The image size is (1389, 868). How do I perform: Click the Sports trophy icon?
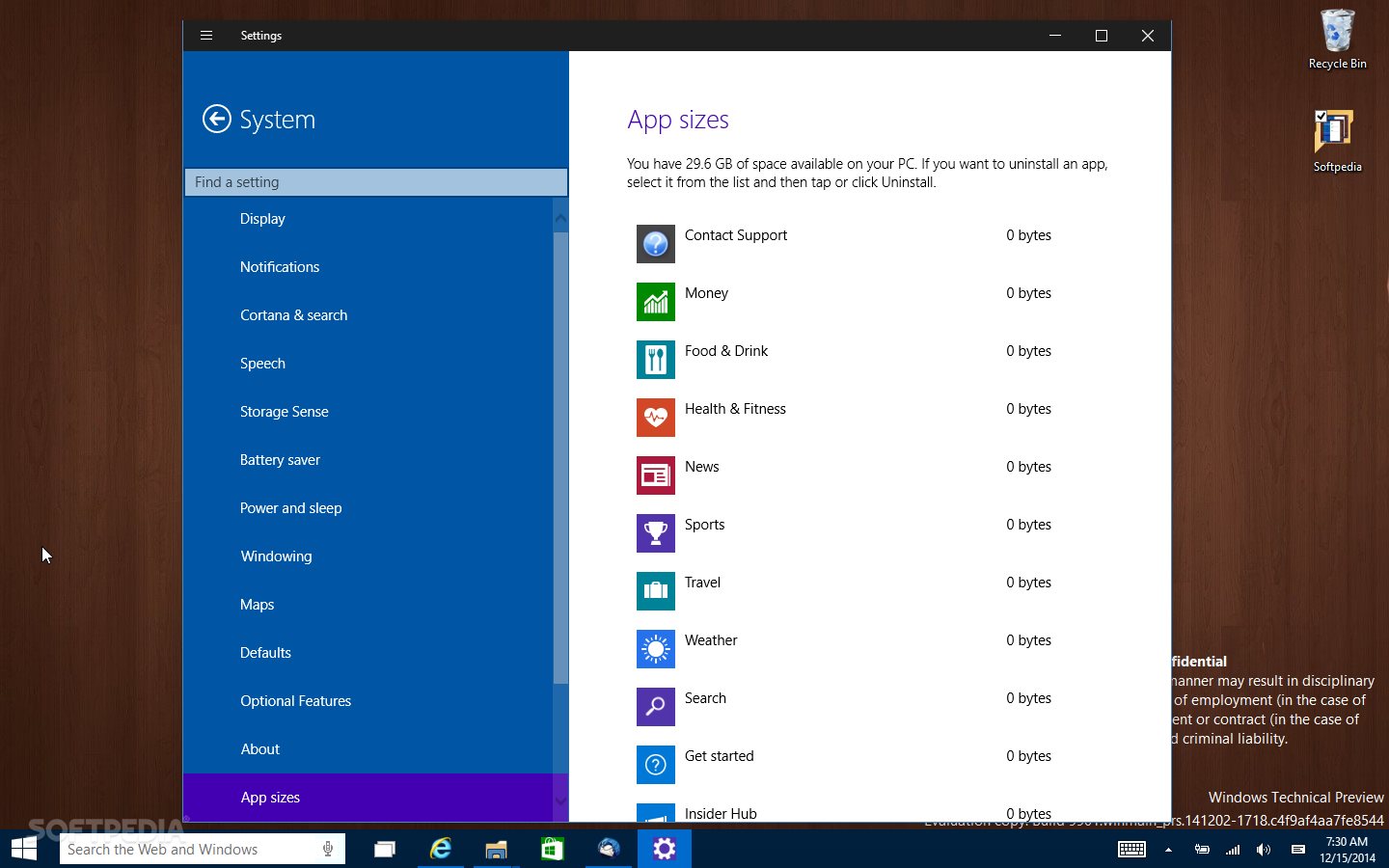[x=655, y=533]
